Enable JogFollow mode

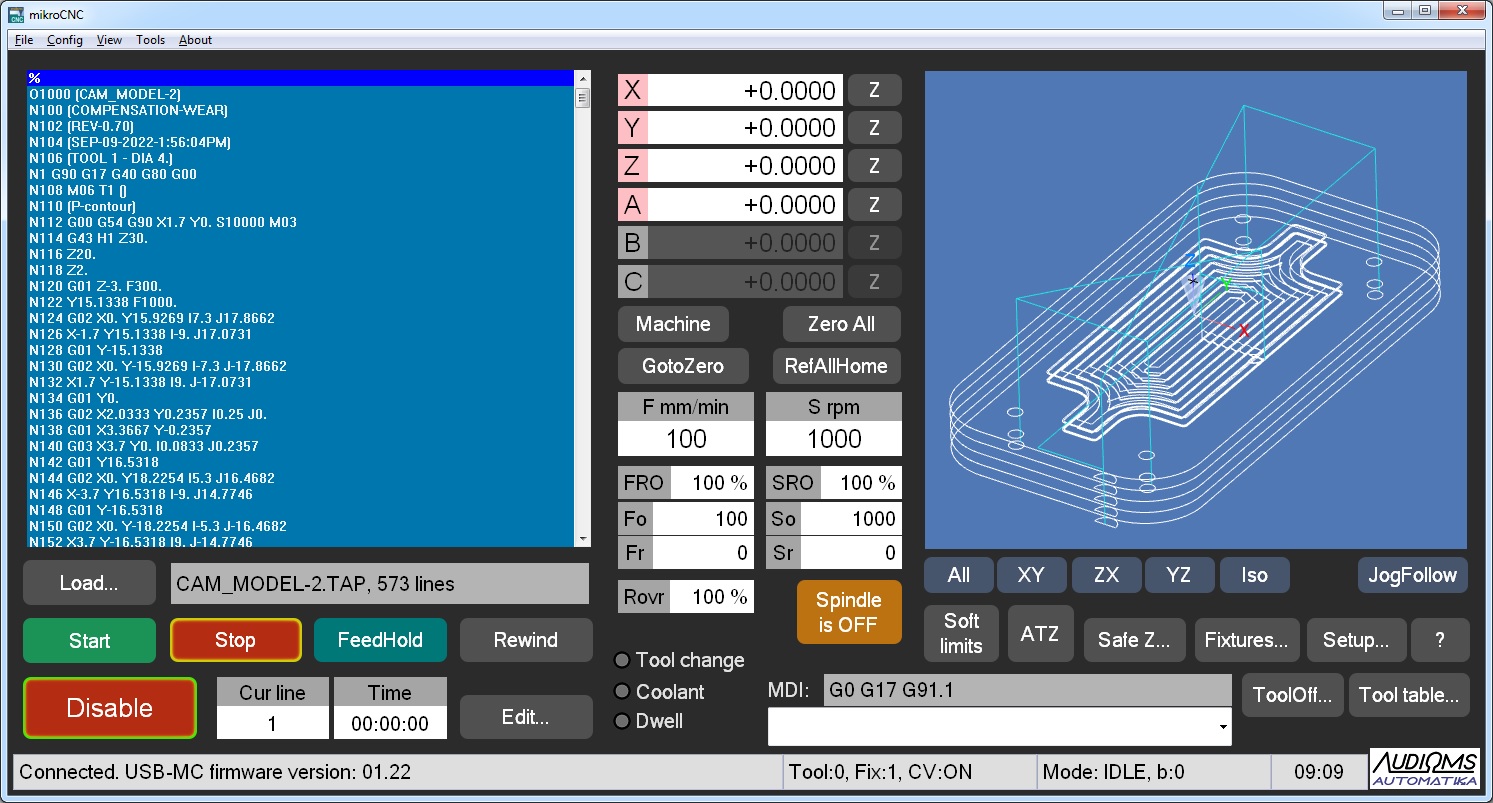1412,575
